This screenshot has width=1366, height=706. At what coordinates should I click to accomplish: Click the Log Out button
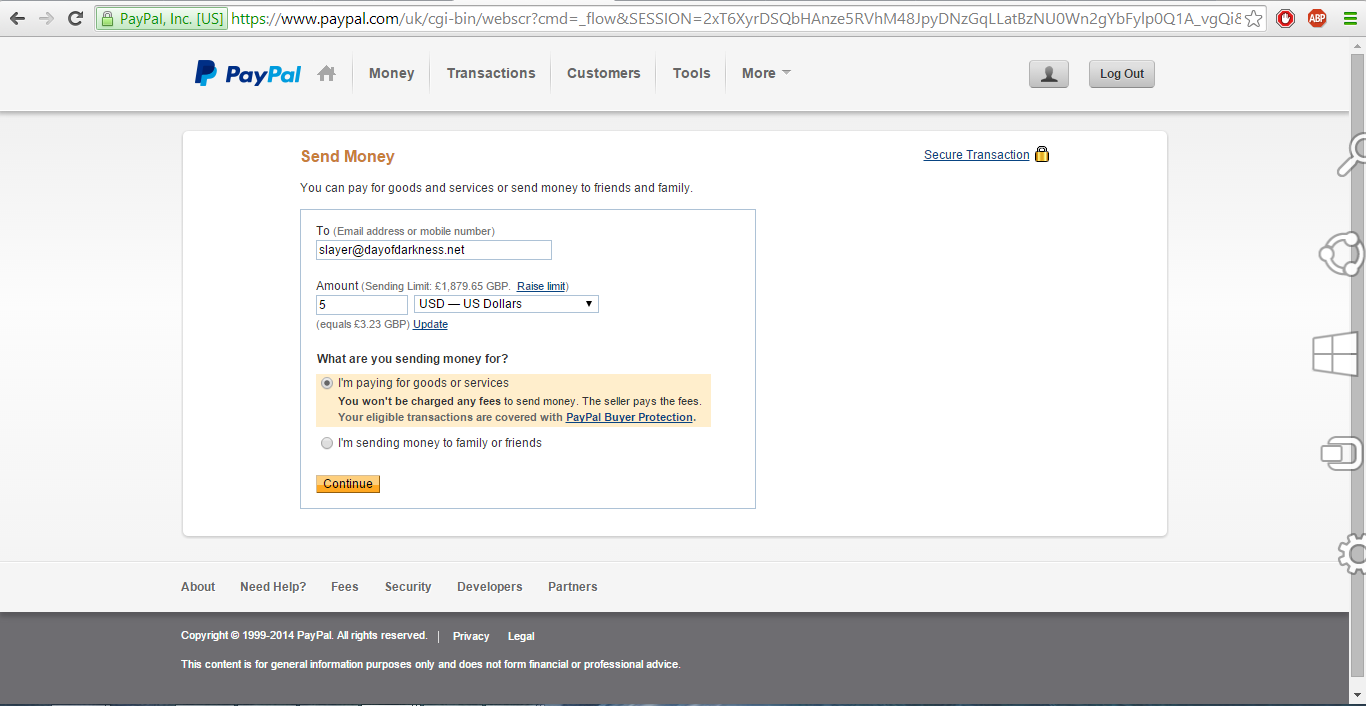(1122, 74)
